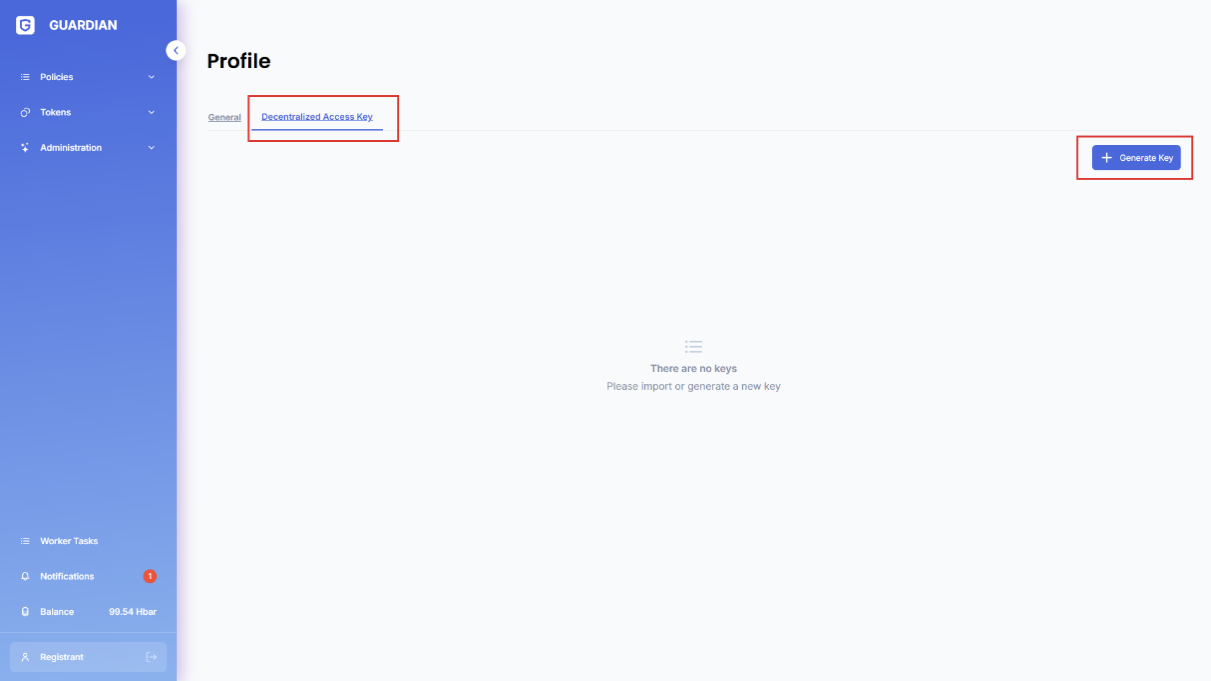
Task: Collapse the sidebar with the arrow button
Action: (176, 50)
